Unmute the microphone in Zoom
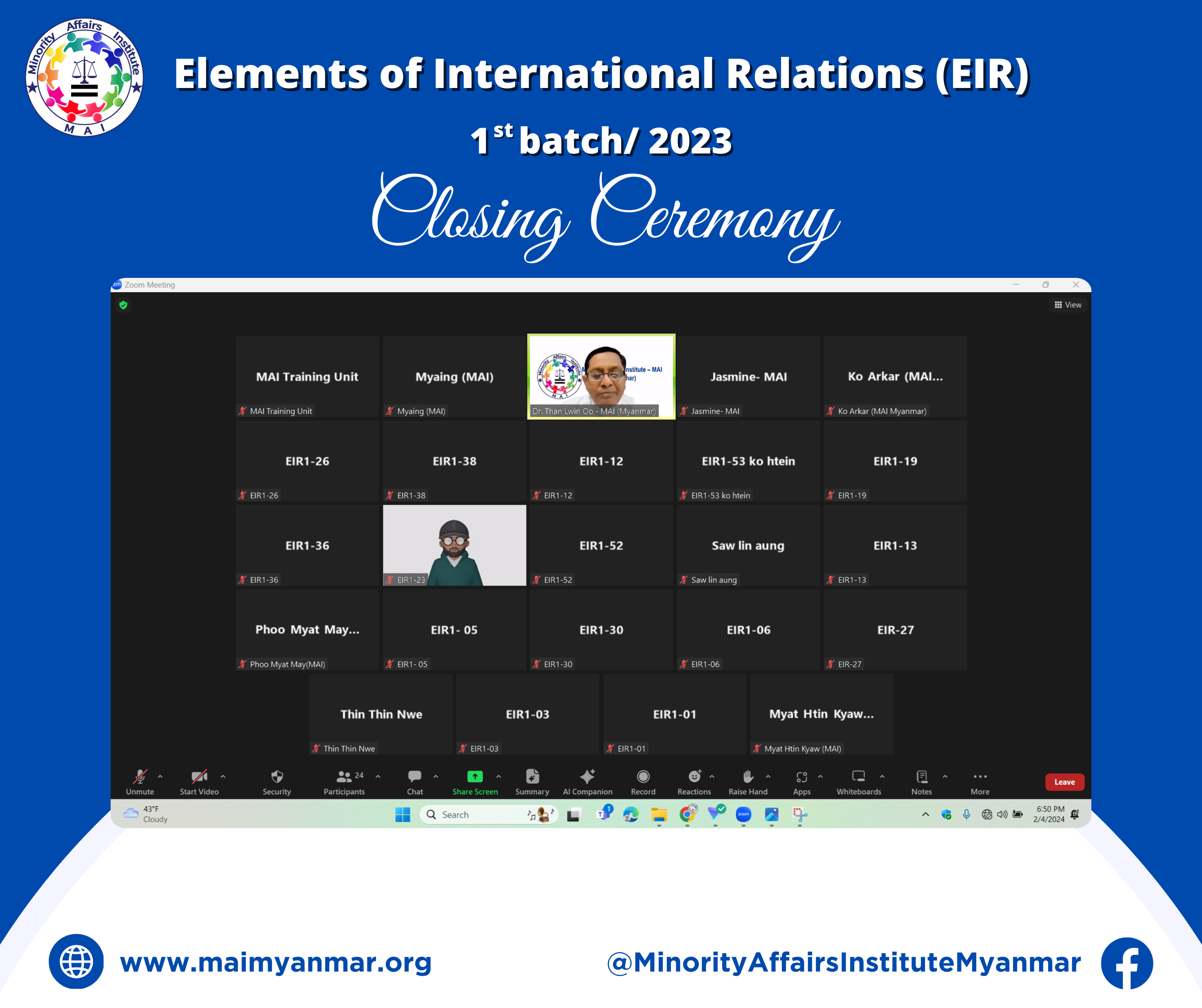Screen dimensions: 1202x1008 click(x=140, y=782)
